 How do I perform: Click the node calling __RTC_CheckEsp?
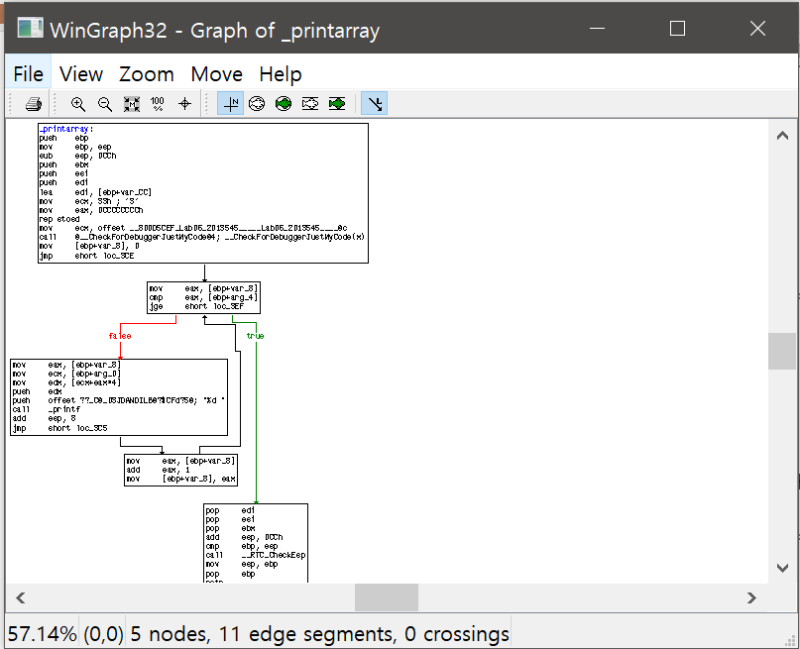256,543
